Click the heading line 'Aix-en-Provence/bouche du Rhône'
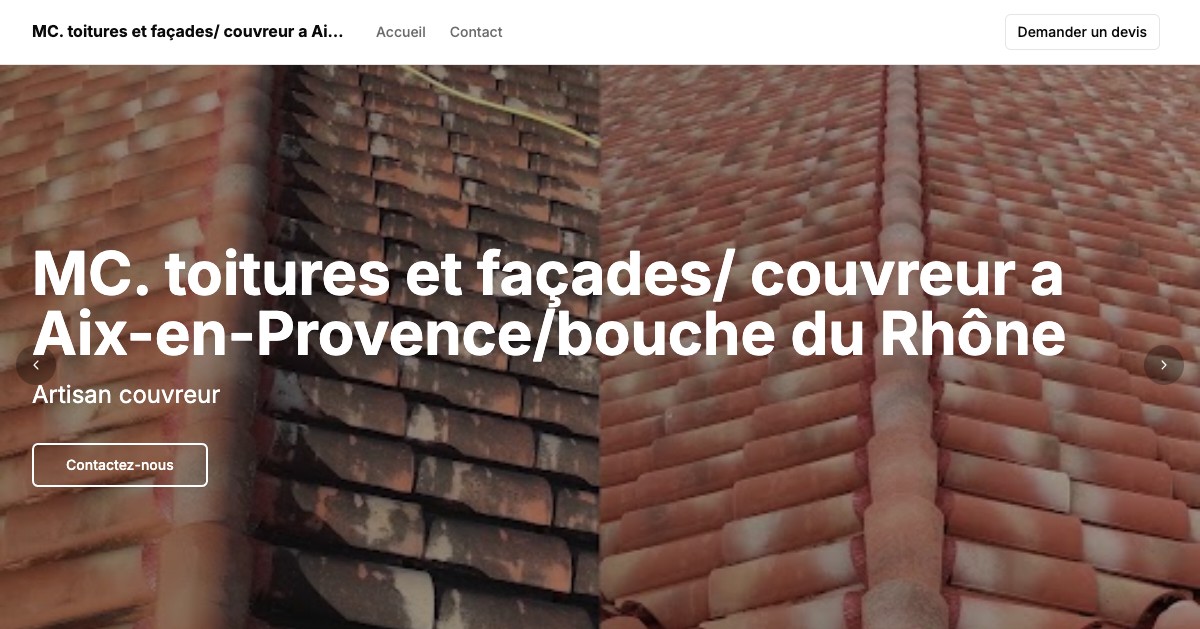The width and height of the screenshot is (1200, 629). [549, 335]
